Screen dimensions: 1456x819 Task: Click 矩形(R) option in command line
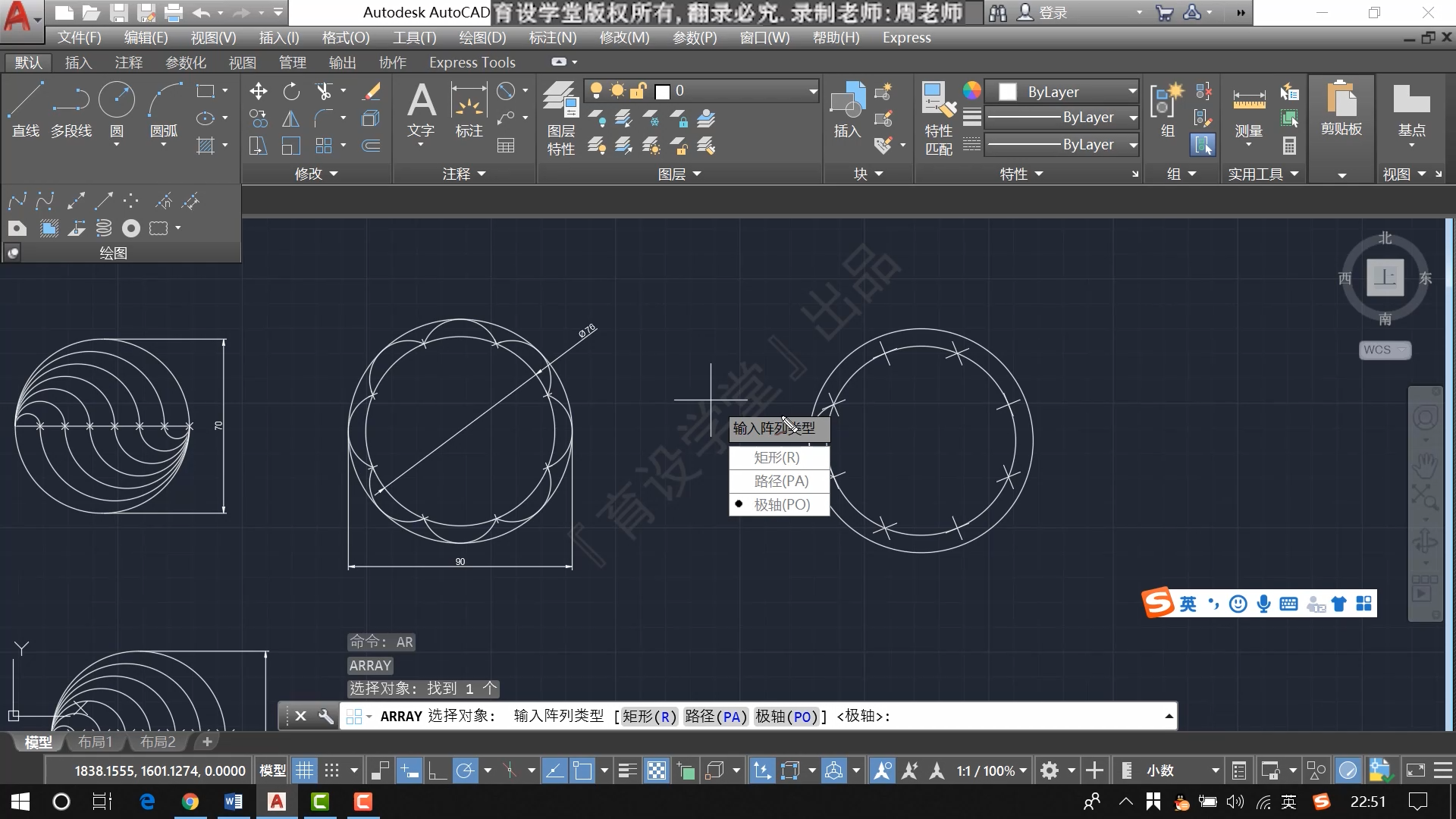point(650,717)
